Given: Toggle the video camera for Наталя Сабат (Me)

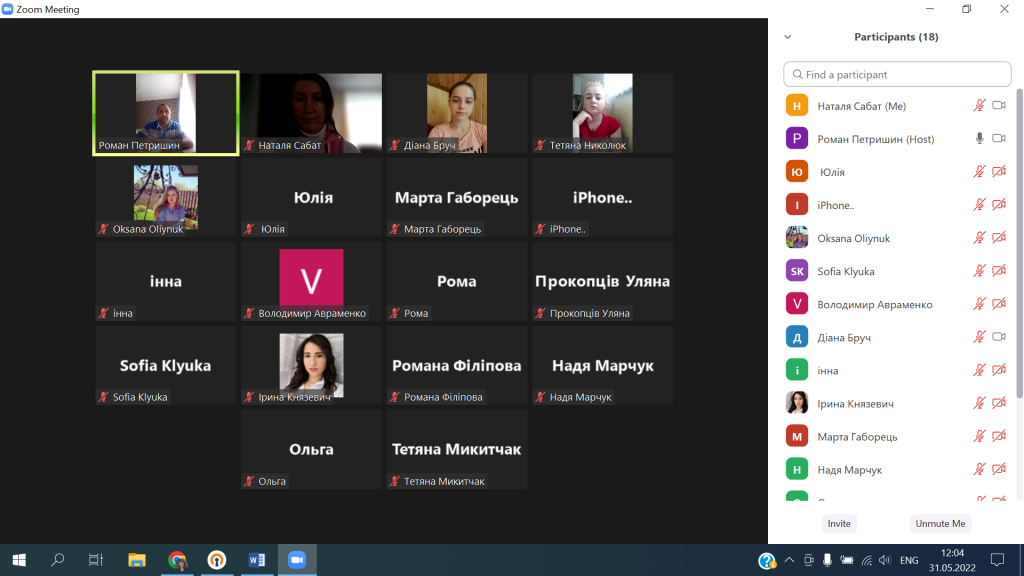Looking at the screenshot, I should pos(998,106).
